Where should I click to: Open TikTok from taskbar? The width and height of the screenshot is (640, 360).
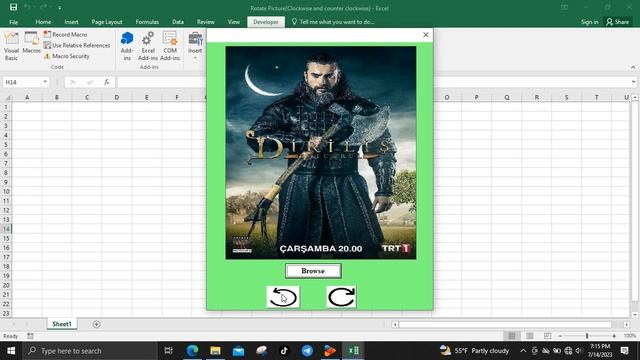(284, 351)
